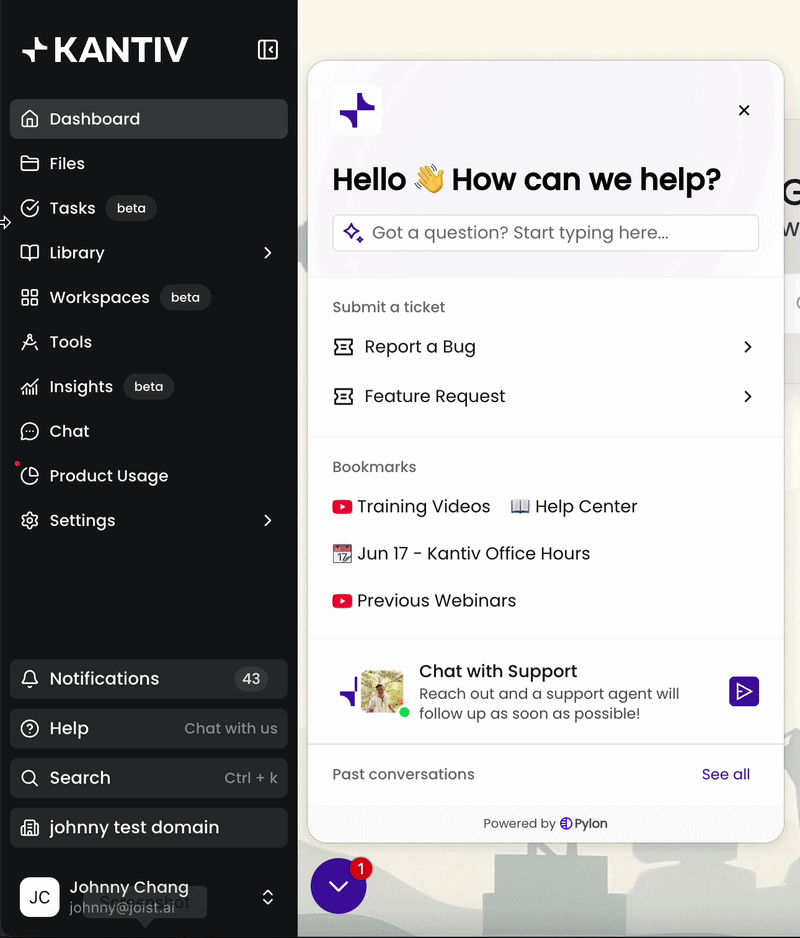Click the Kantiv logo in sidebar
The image size is (800, 938).
click(105, 50)
